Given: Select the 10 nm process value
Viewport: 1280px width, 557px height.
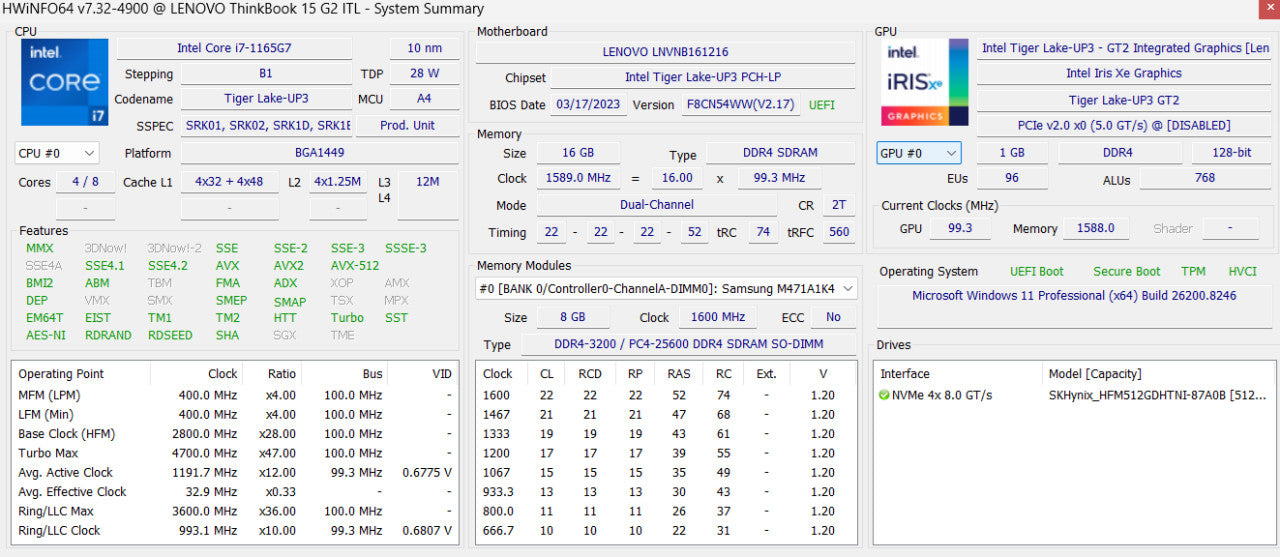Looking at the screenshot, I should [424, 48].
